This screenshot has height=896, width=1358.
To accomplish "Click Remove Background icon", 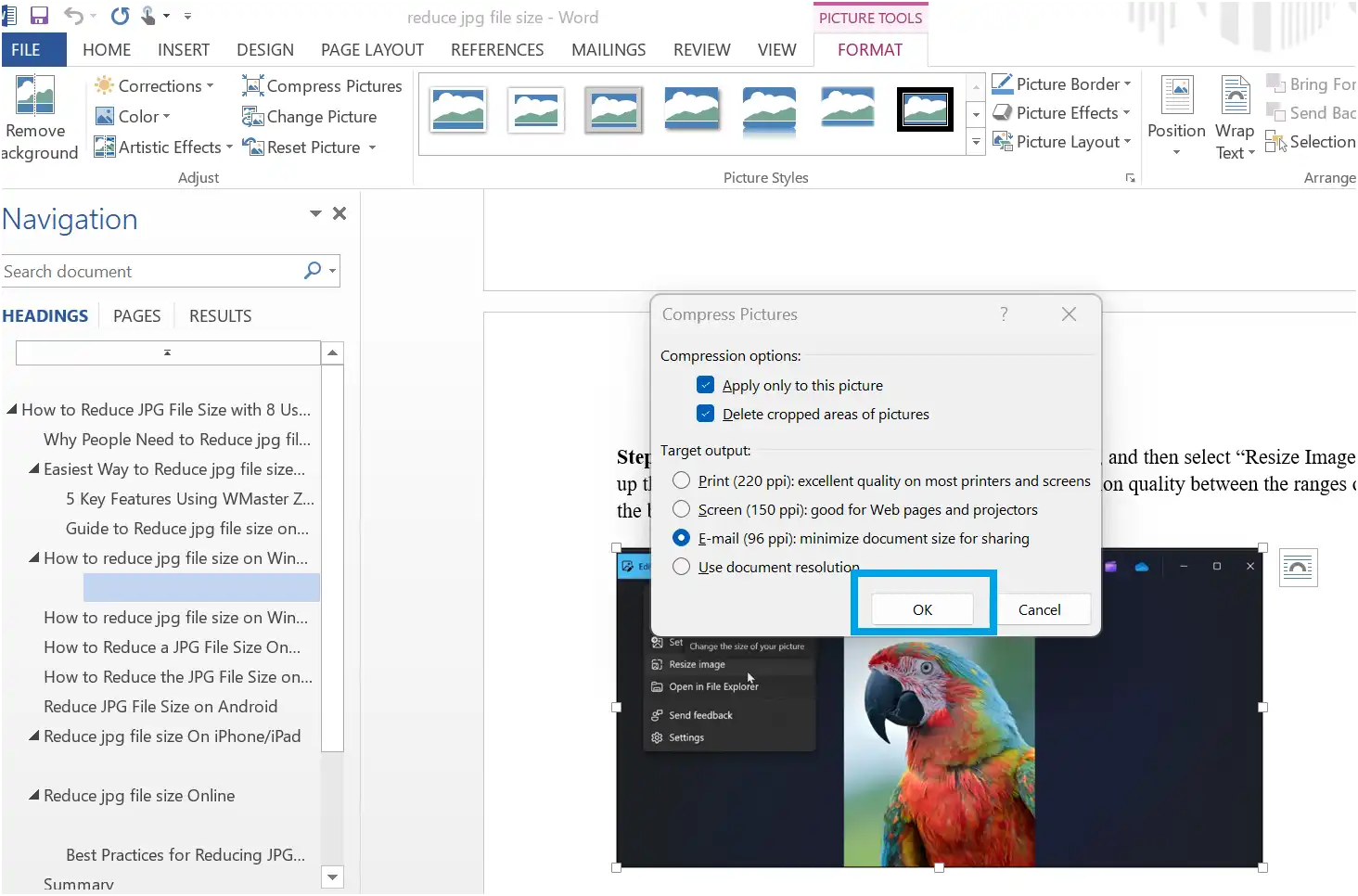I will (35, 119).
